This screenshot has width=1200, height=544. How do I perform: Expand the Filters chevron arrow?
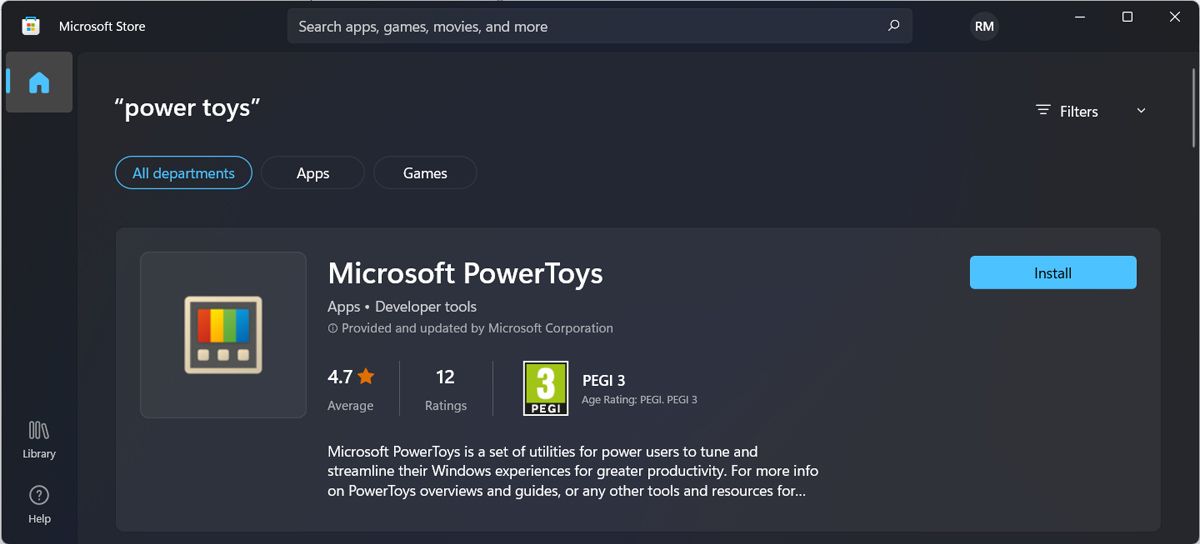coord(1141,111)
